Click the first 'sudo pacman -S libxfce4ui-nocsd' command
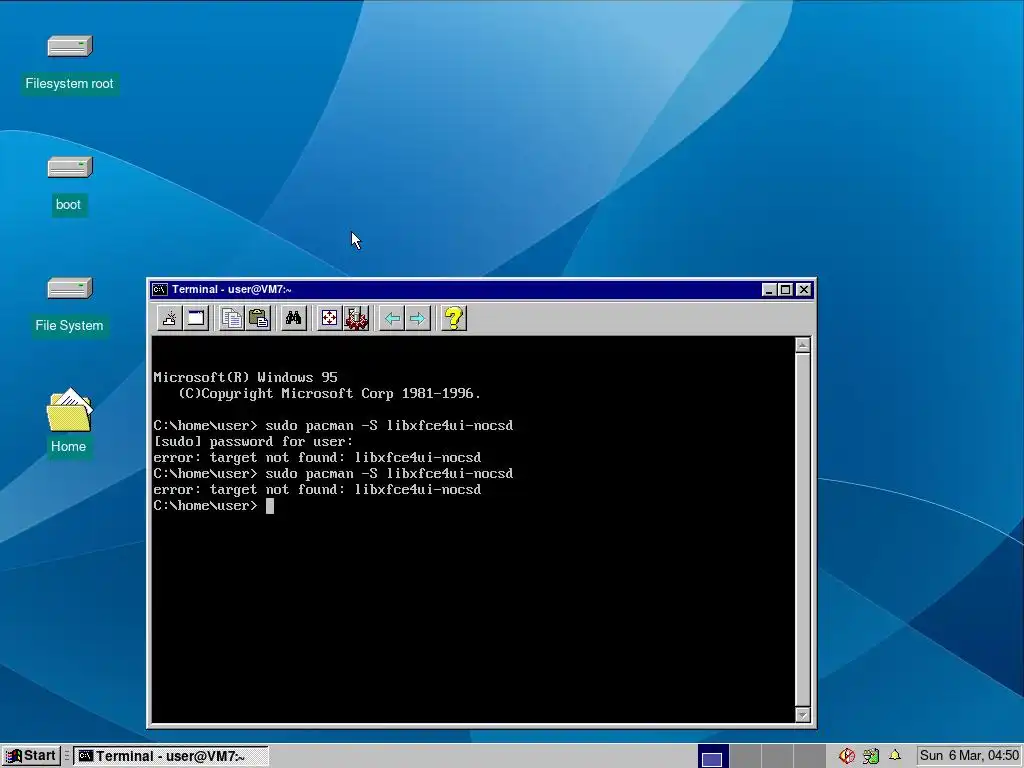Screen dimensions: 1024x768 (389, 425)
